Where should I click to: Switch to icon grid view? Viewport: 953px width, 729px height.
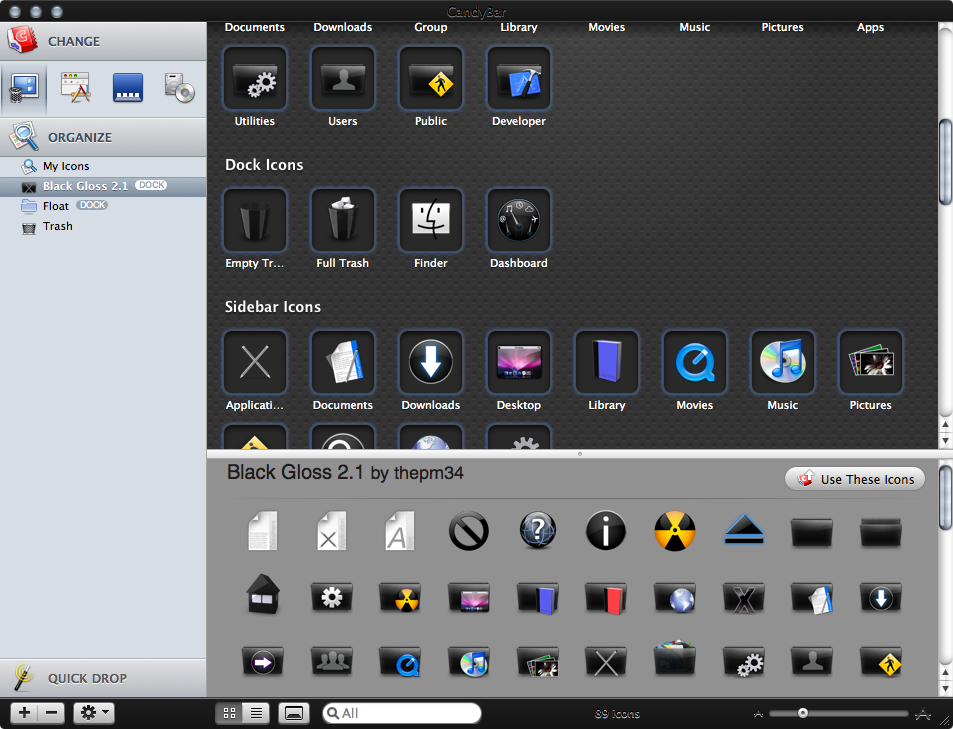pyautogui.click(x=229, y=713)
